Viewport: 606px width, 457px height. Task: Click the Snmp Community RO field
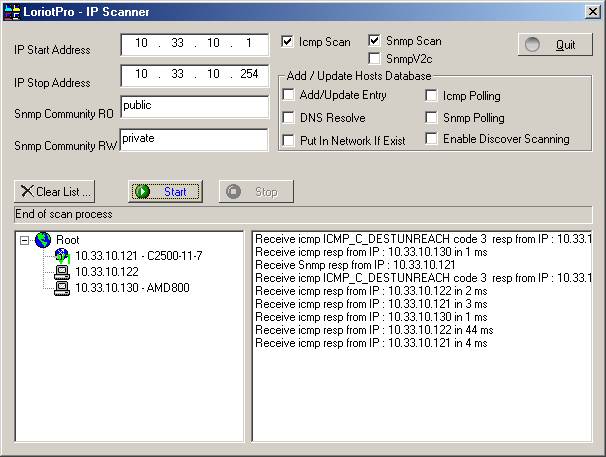click(194, 107)
